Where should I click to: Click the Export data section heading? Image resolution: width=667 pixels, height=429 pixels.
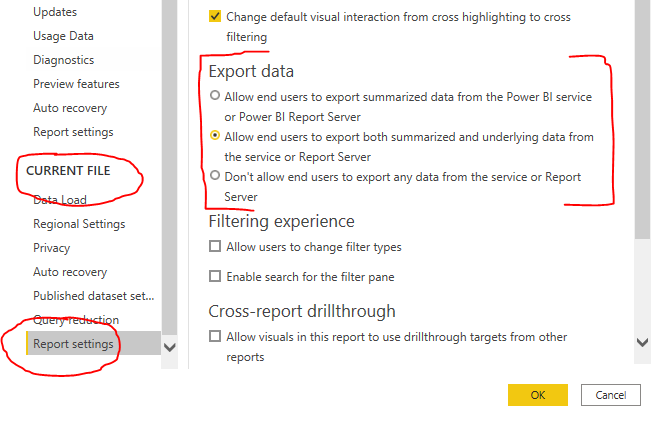coord(251,71)
